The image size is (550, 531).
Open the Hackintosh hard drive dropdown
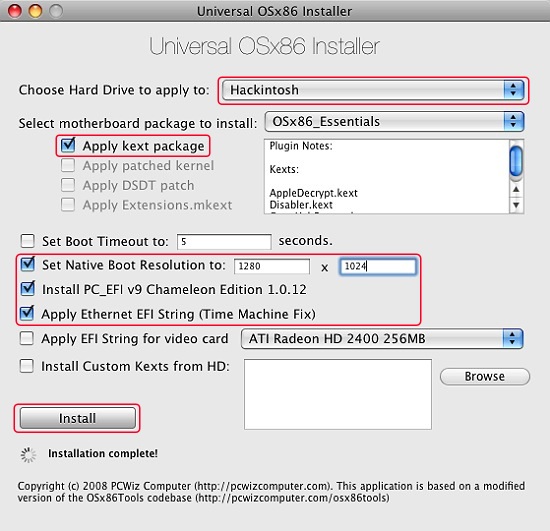point(373,90)
